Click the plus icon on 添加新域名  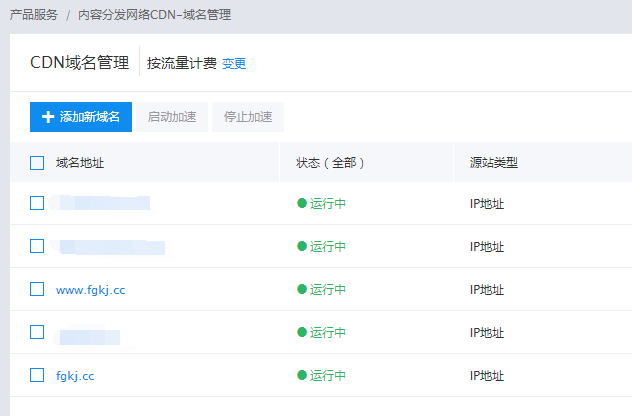(x=47, y=117)
